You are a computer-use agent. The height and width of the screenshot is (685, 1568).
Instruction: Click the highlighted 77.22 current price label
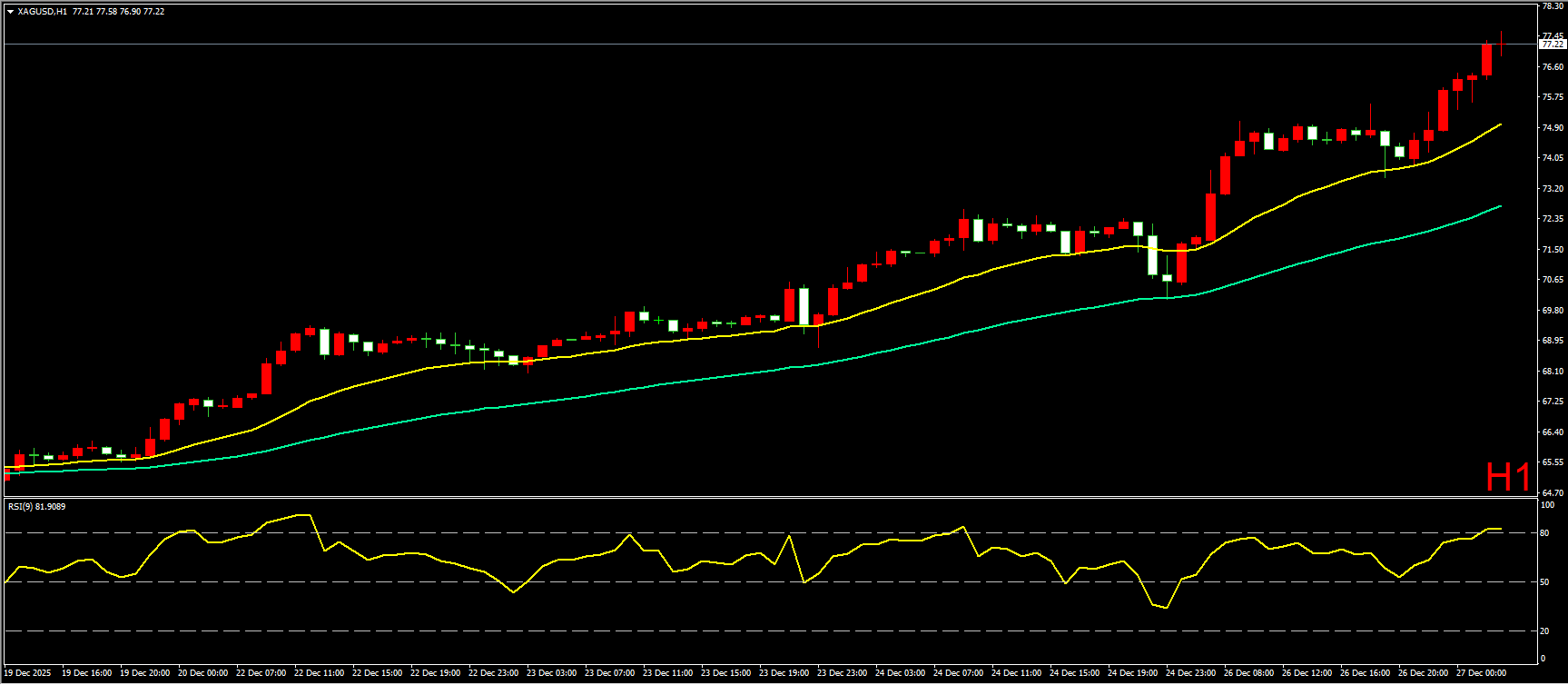[x=1552, y=44]
